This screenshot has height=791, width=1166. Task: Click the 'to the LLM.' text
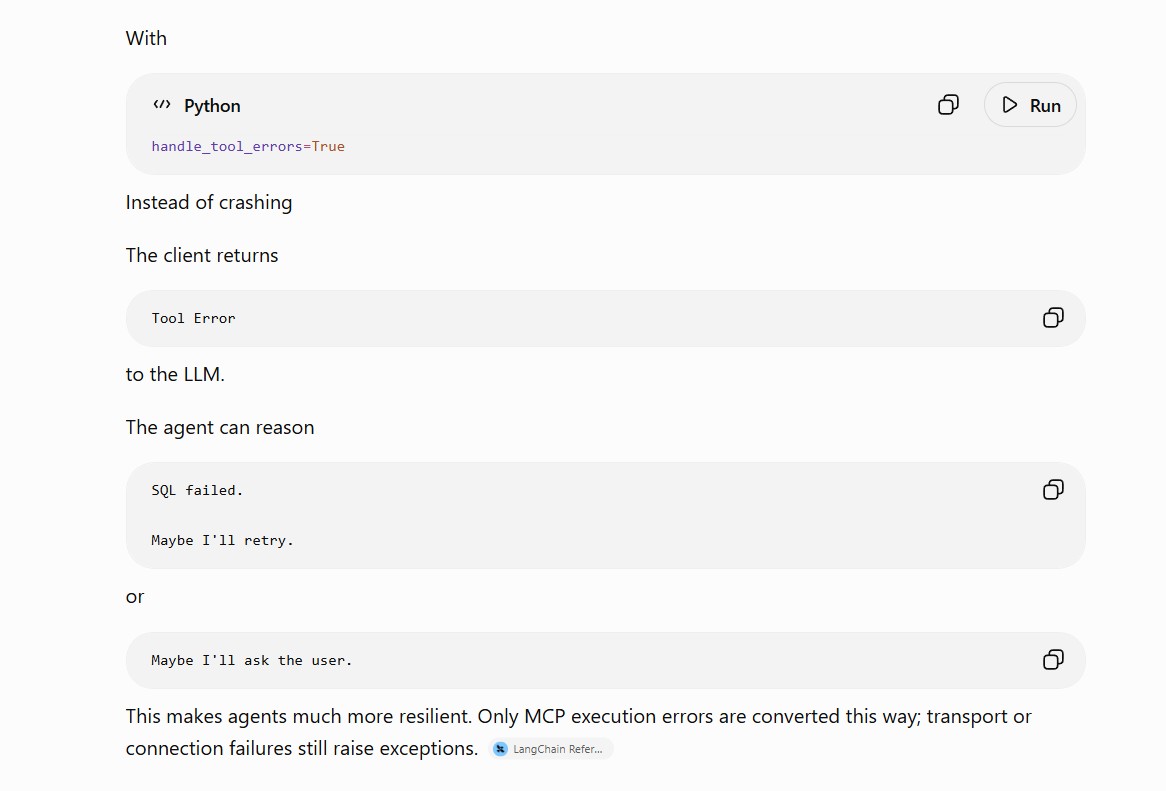tap(175, 374)
